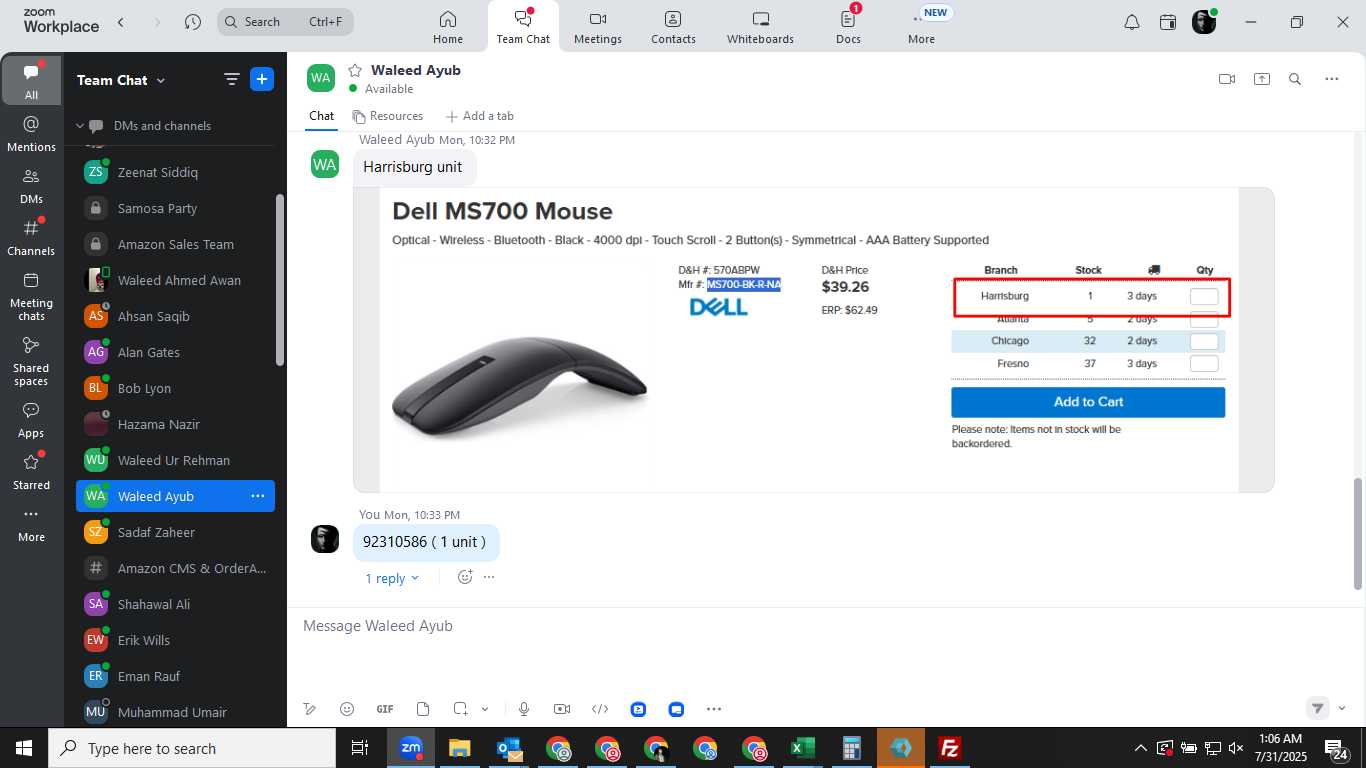Image resolution: width=1366 pixels, height=768 pixels.
Task: Open chat with Hazama Nazir
Action: [175, 424]
